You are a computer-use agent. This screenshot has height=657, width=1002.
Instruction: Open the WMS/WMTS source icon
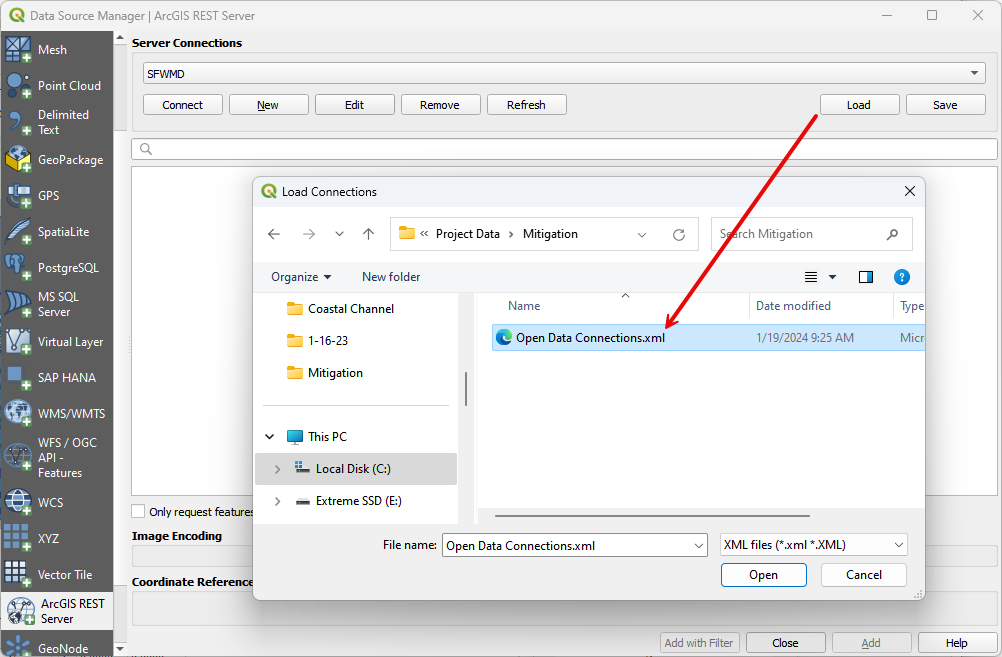pos(19,414)
